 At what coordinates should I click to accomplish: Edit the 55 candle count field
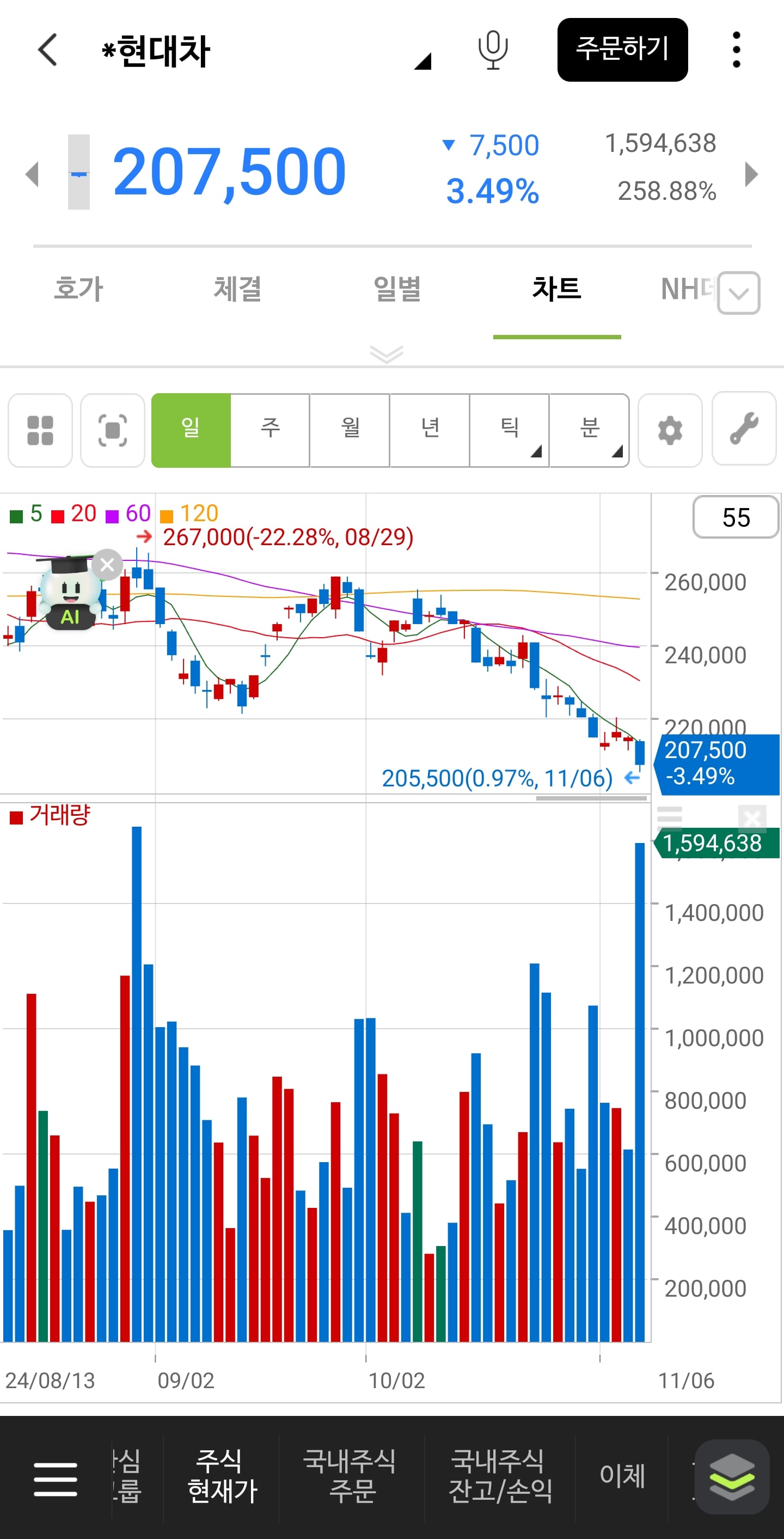(736, 517)
